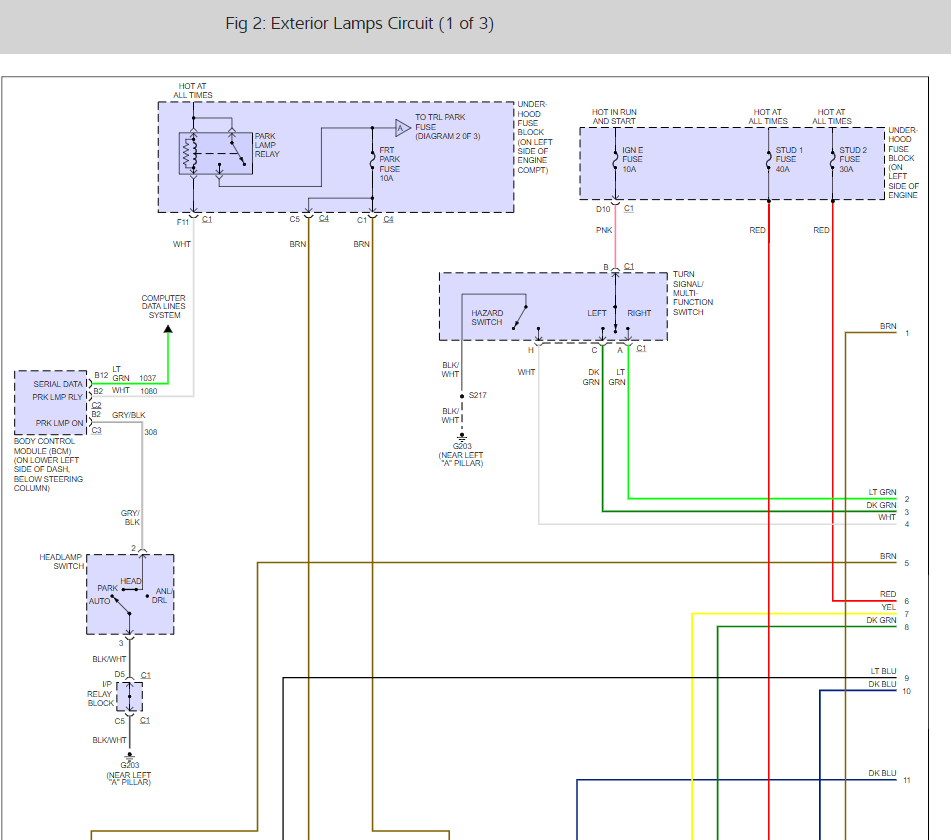The height and width of the screenshot is (840, 951).
Task: Click the LT BLU wire label at terminal 9
Action: pyautogui.click(x=883, y=671)
